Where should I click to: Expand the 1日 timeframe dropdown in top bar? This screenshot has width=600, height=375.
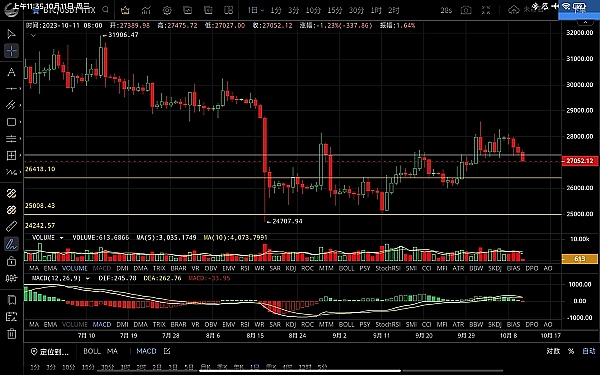pos(255,10)
